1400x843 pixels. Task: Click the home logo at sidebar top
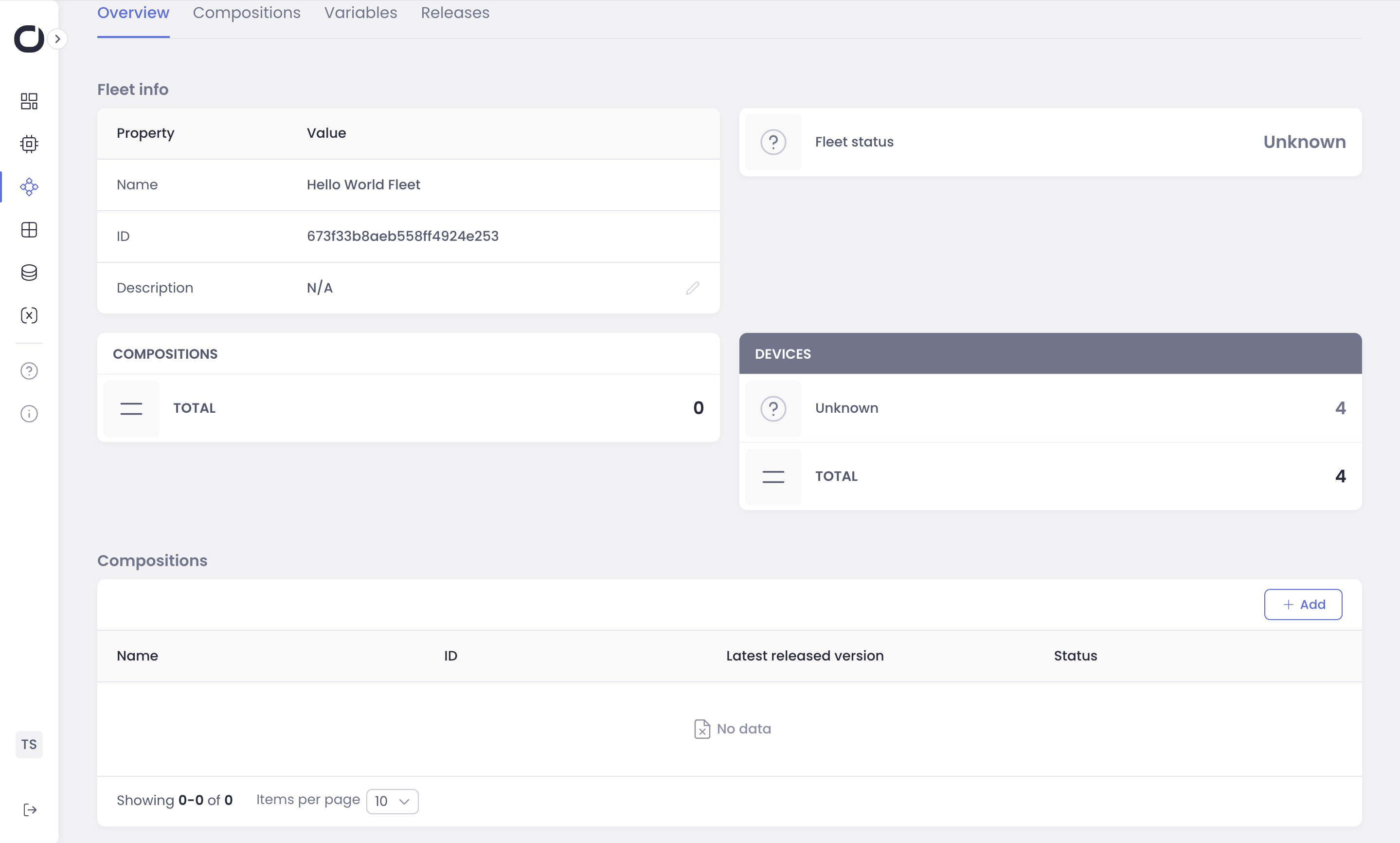[28, 38]
